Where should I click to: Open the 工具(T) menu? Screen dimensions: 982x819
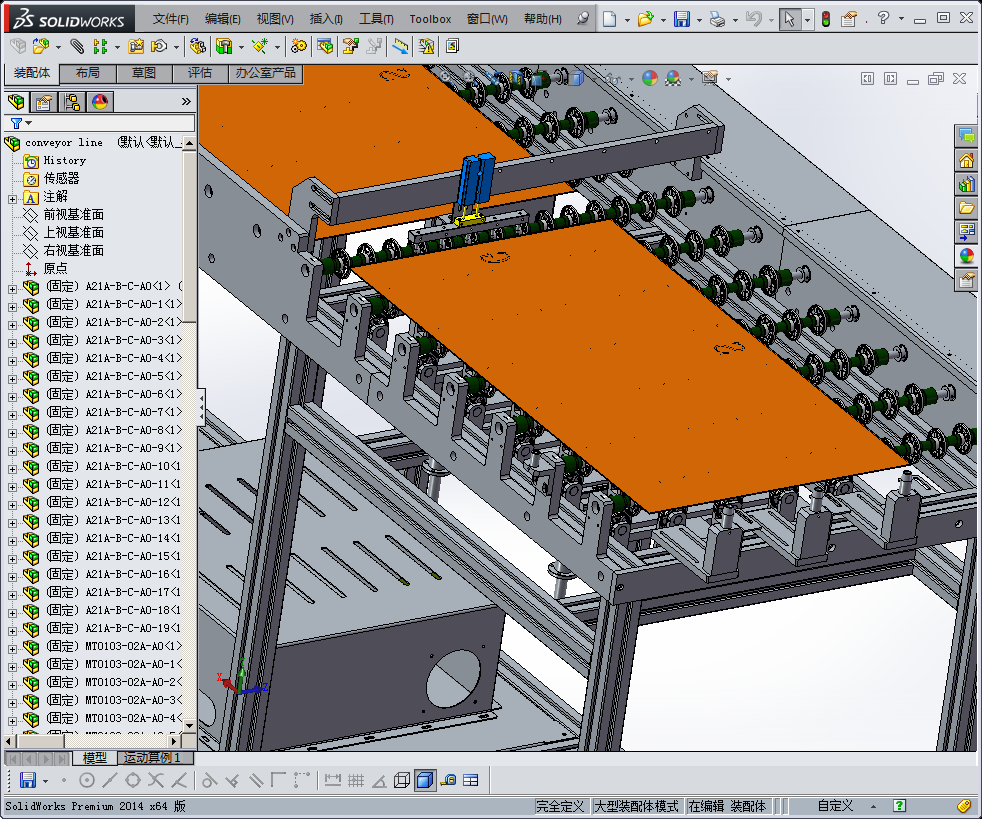pyautogui.click(x=376, y=19)
